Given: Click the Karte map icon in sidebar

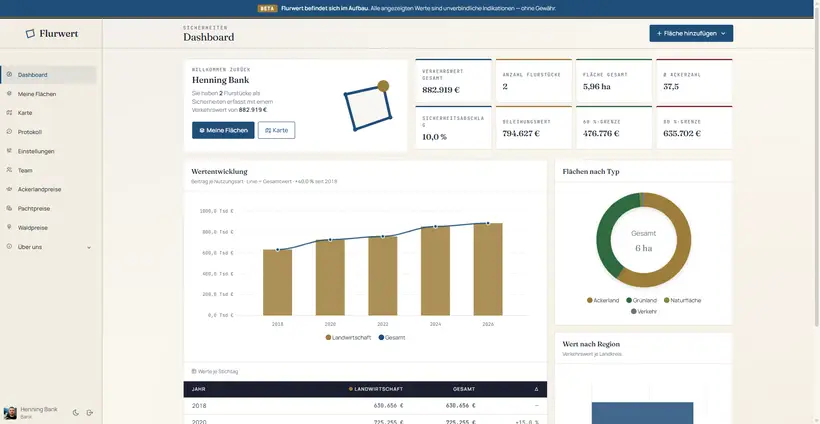Looking at the screenshot, I should 9,113.
